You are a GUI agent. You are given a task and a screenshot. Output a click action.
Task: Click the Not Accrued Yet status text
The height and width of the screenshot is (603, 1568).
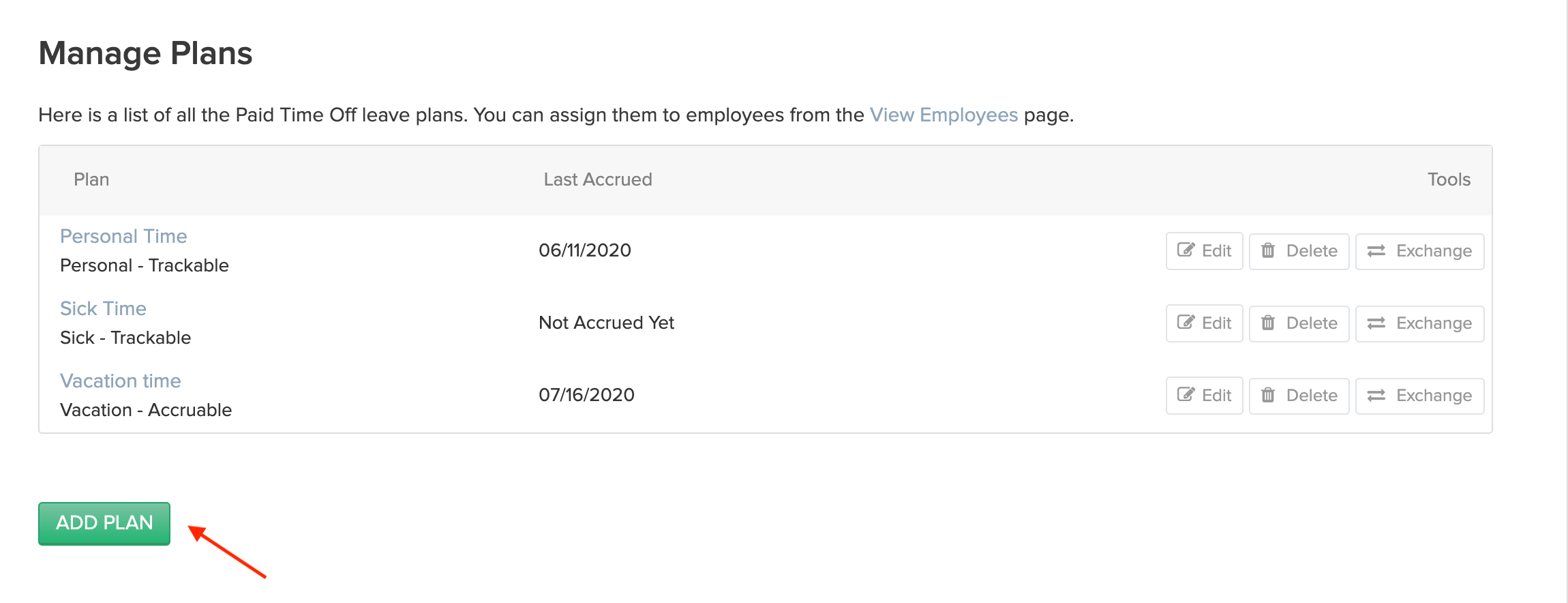(606, 323)
